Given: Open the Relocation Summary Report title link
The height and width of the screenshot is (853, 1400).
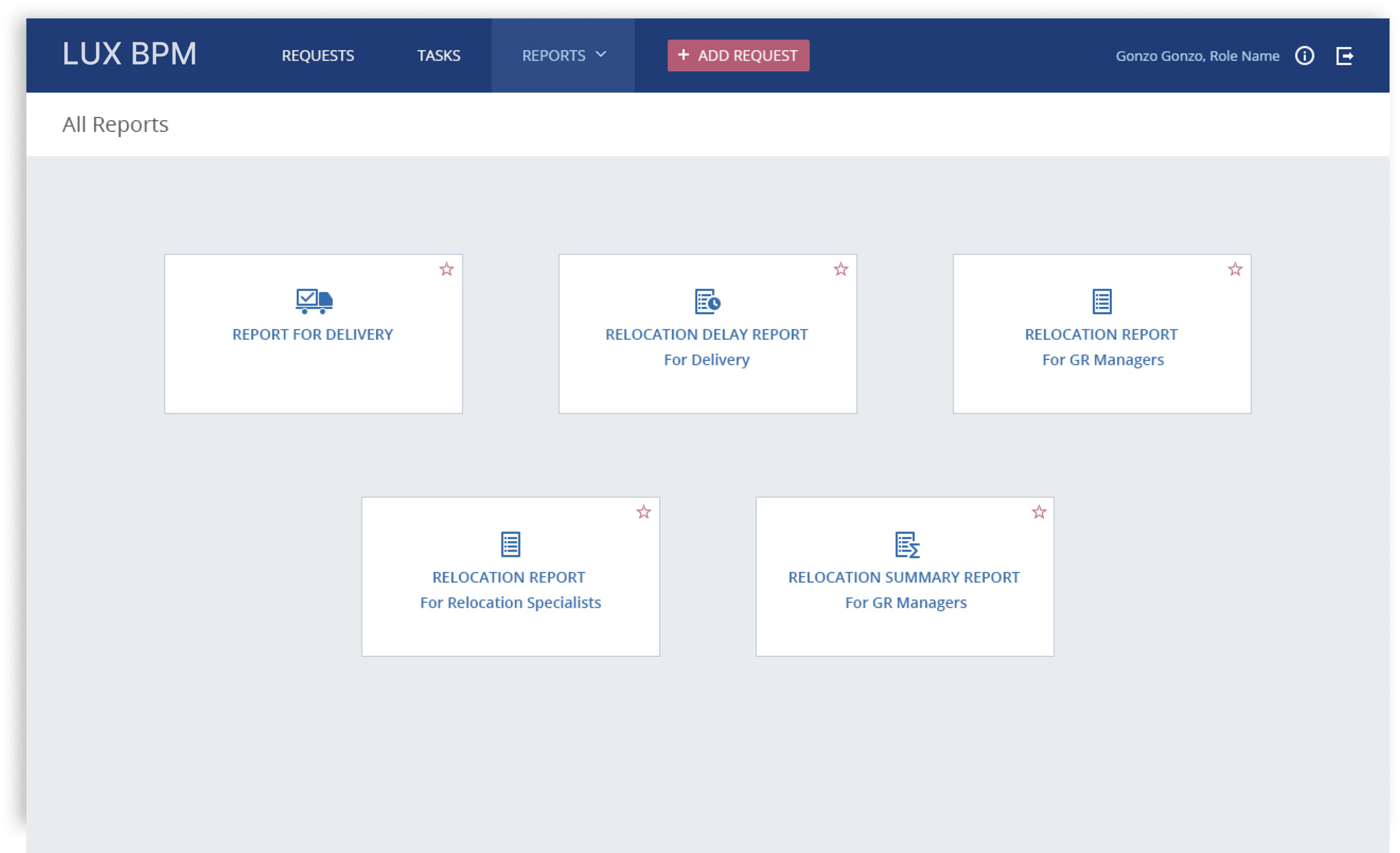Looking at the screenshot, I should pos(903,577).
